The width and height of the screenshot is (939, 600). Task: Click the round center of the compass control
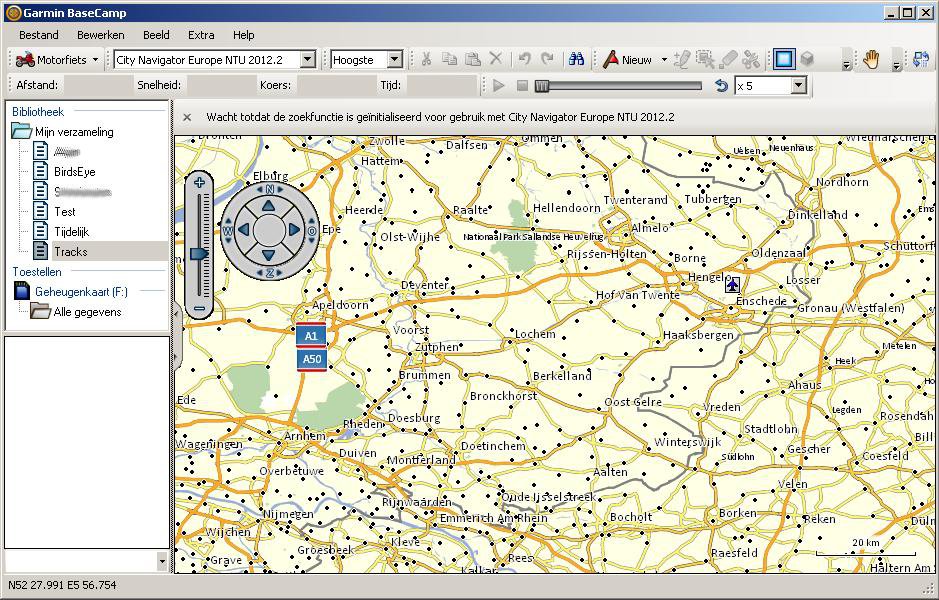(269, 230)
